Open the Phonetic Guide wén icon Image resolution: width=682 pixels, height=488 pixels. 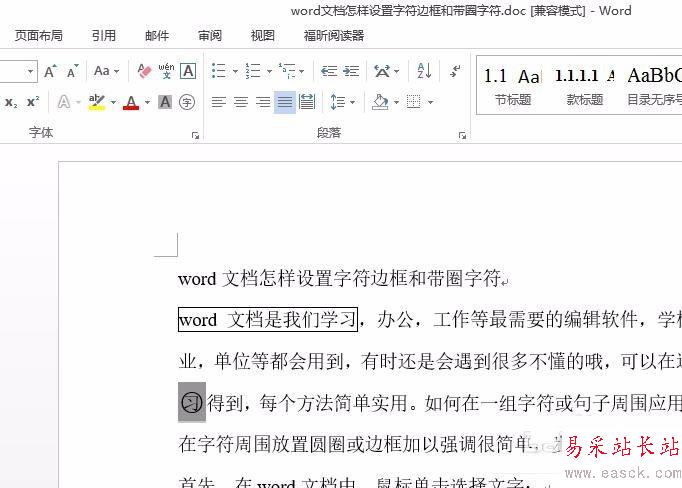coord(166,71)
